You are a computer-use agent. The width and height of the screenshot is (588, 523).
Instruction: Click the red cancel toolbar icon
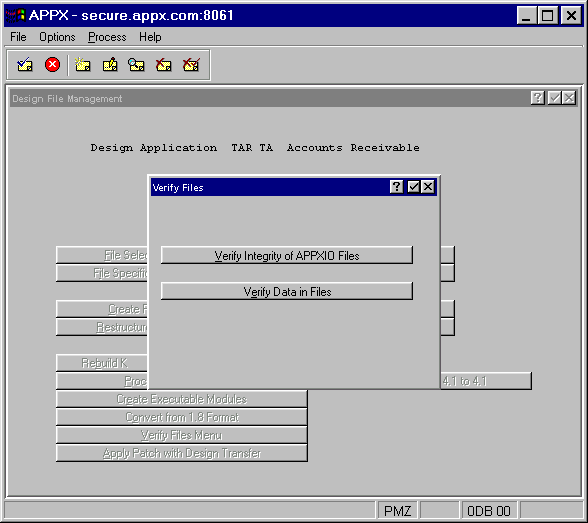(x=52, y=64)
